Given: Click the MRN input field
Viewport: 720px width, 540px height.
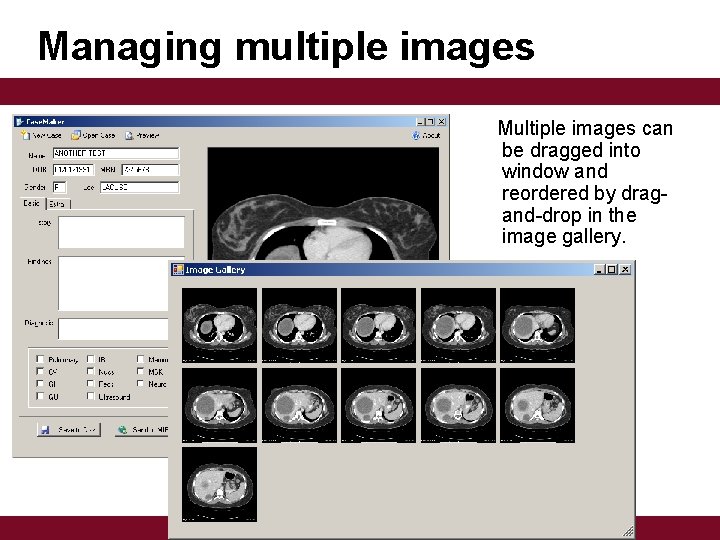Looking at the screenshot, I should point(150,170).
